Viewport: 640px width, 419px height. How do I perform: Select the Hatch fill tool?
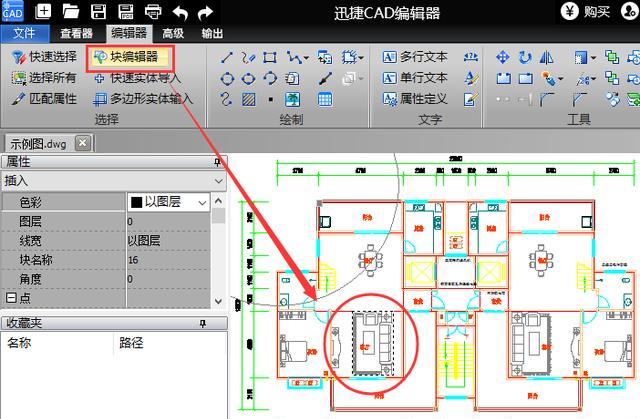click(249, 99)
